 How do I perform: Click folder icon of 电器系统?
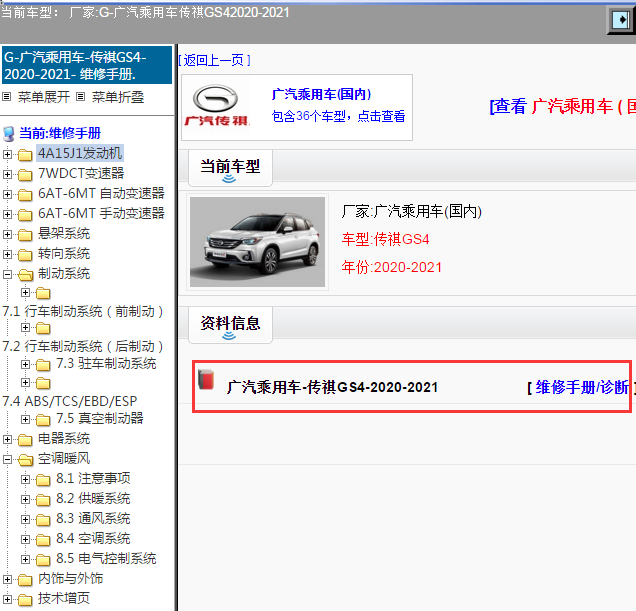25,439
